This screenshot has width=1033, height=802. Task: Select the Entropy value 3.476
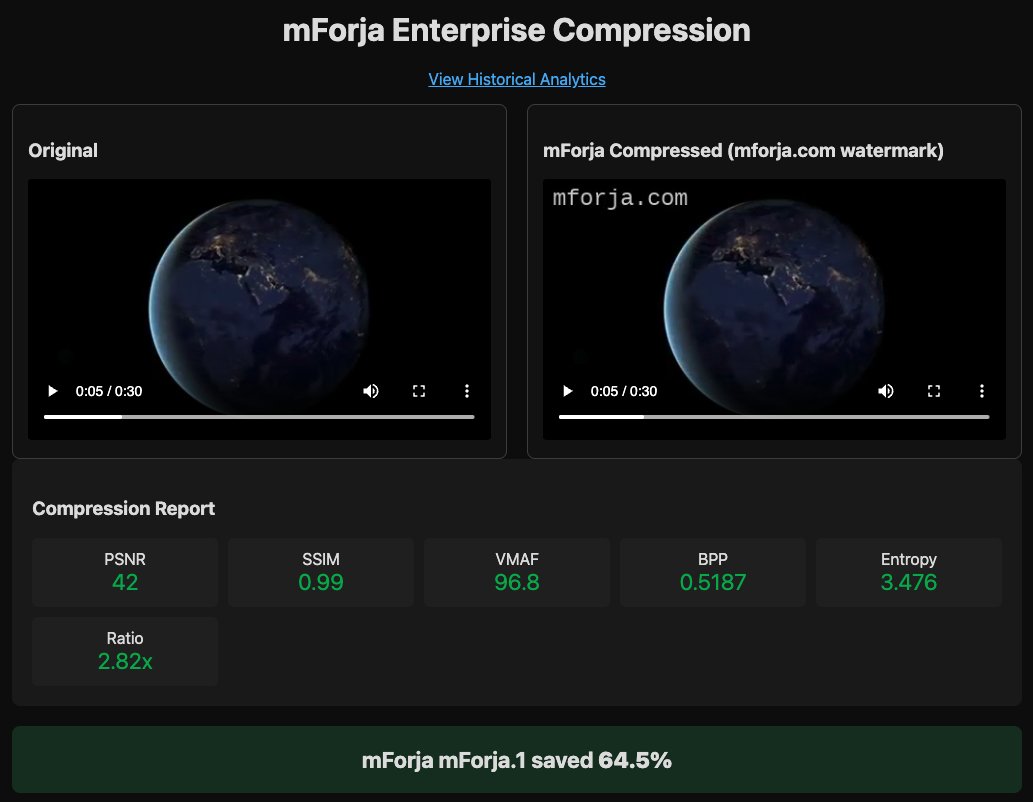pos(908,583)
